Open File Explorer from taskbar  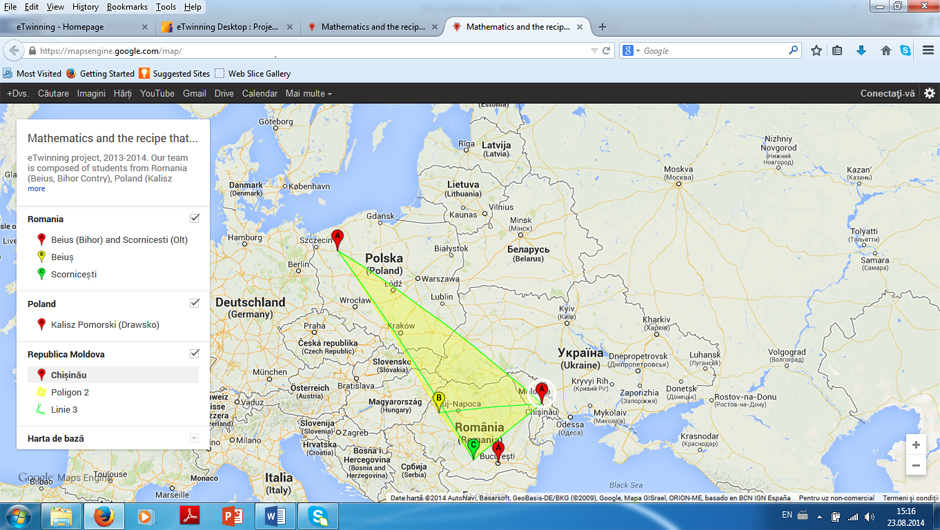(x=61, y=516)
